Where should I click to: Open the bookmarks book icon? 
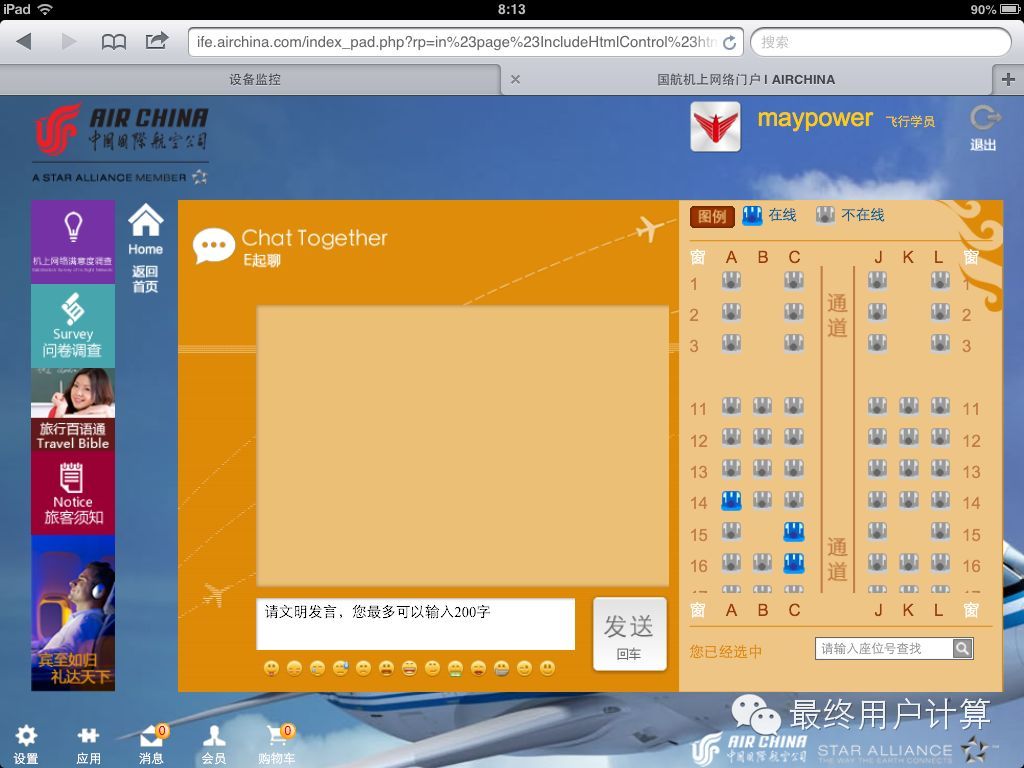click(x=114, y=42)
